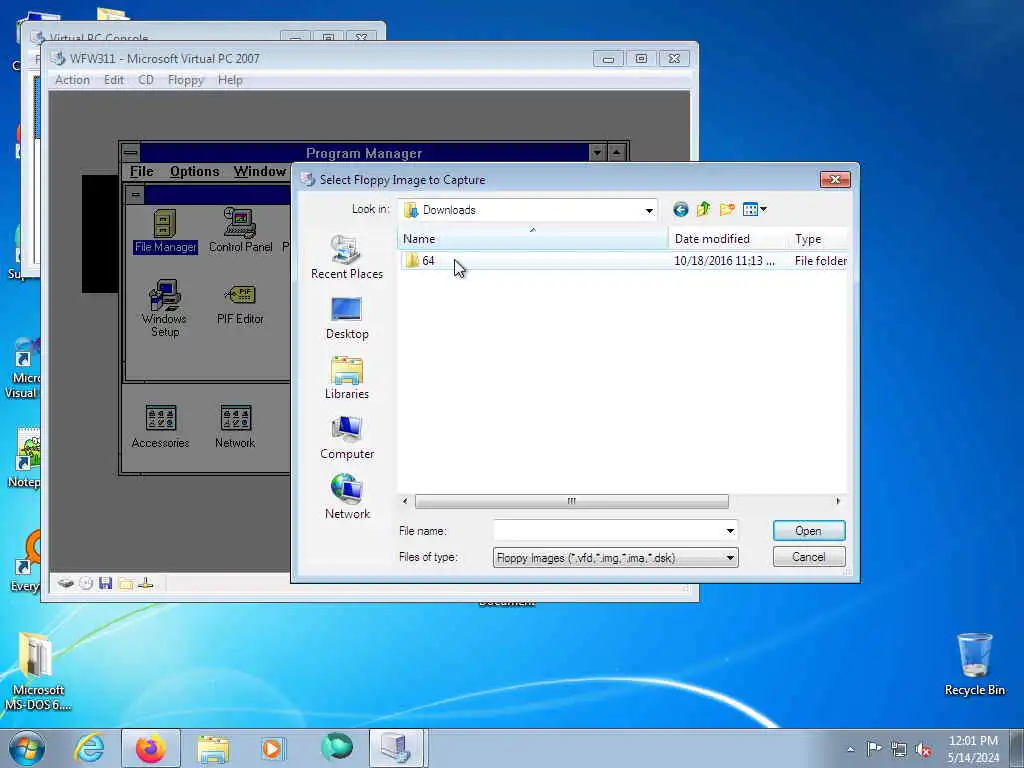
Task: Select Libraries in the places bar
Action: pos(347,378)
